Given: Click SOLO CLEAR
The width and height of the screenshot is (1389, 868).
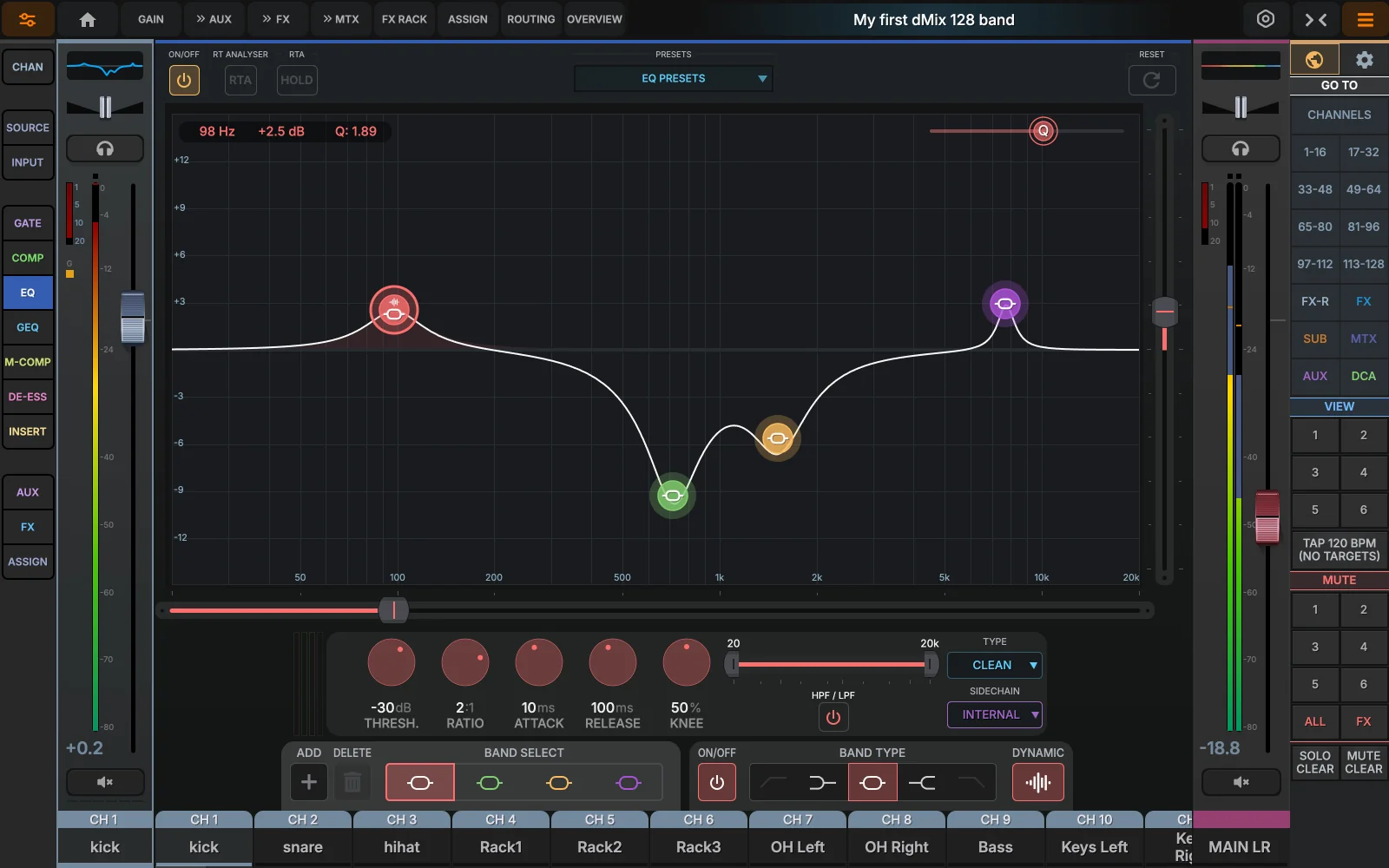Looking at the screenshot, I should pyautogui.click(x=1314, y=762).
